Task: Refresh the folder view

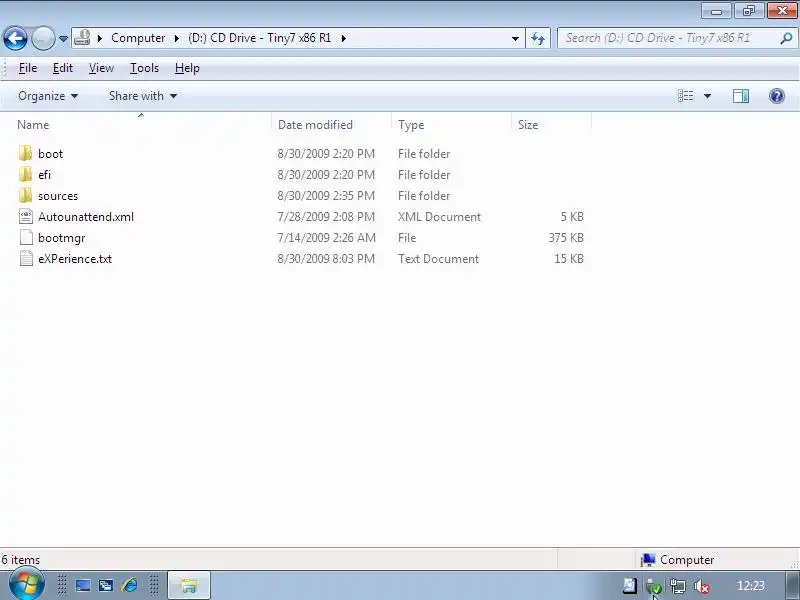Action: (x=538, y=38)
